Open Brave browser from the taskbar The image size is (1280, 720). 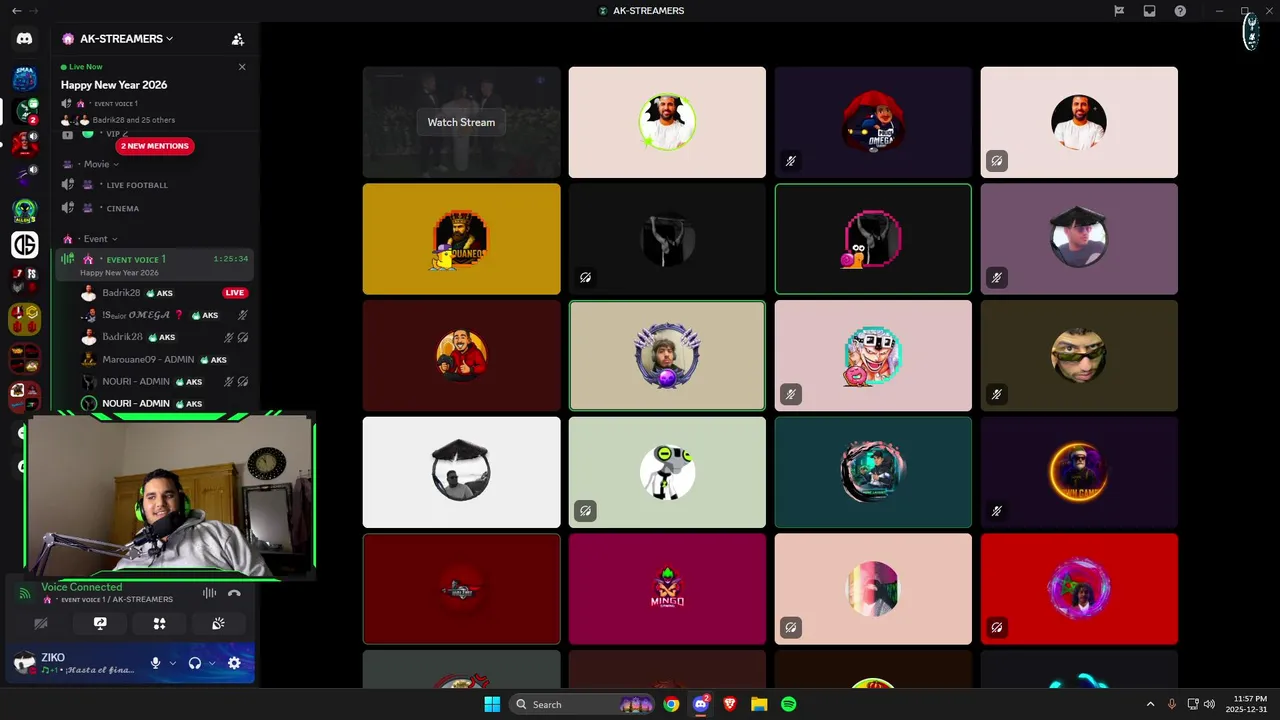click(x=729, y=704)
